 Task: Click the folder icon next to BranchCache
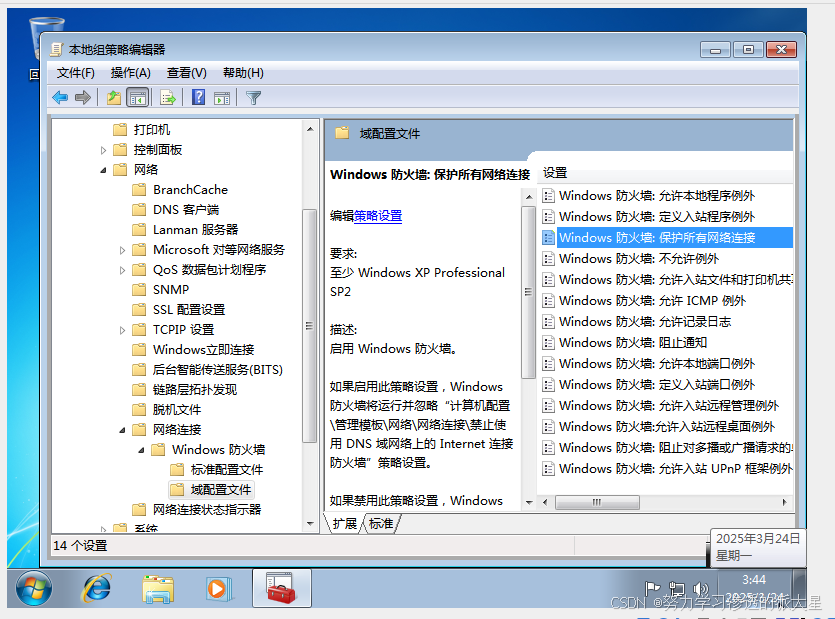pos(139,190)
